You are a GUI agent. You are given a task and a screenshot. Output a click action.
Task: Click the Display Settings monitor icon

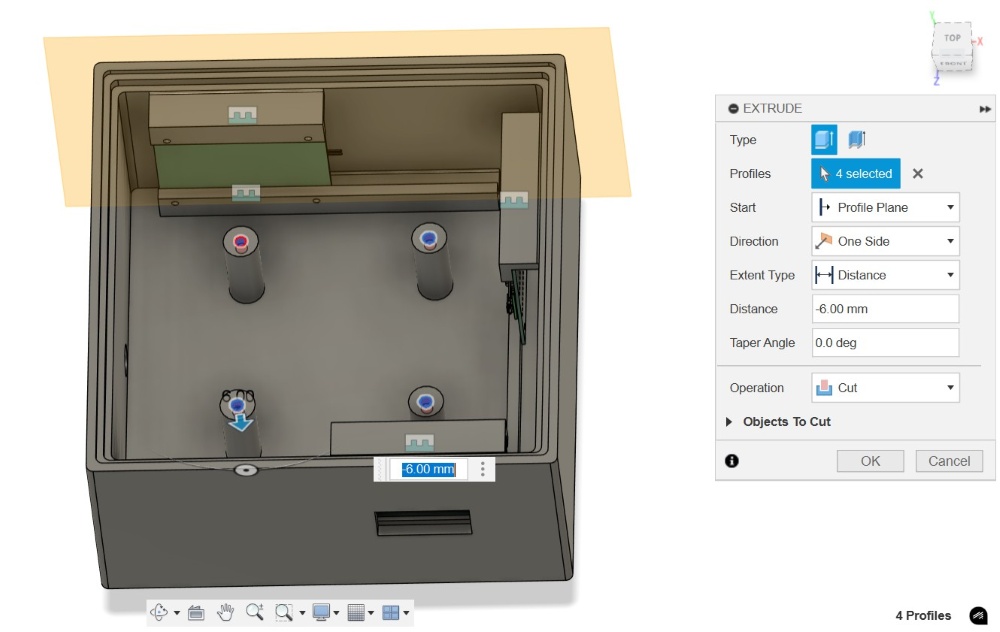321,613
